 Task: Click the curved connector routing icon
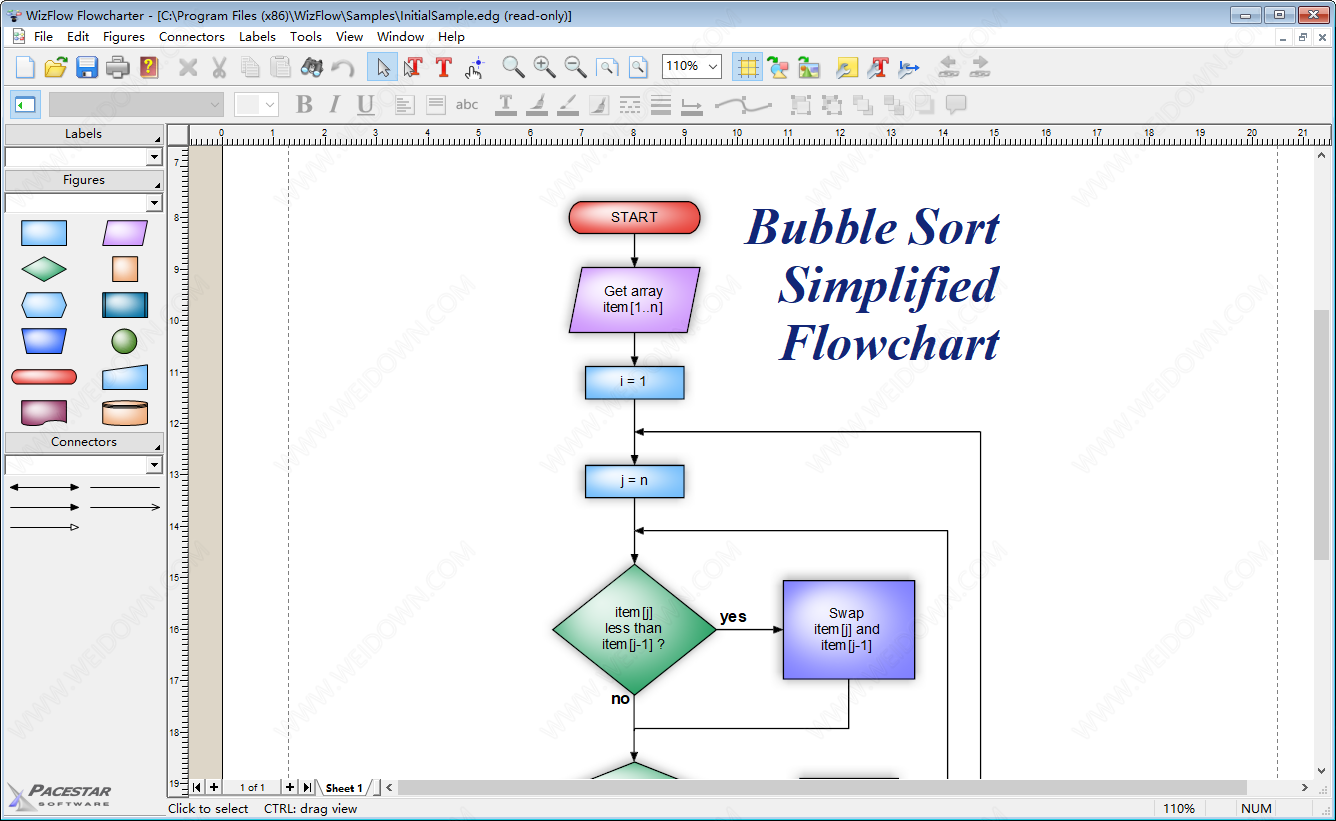pos(743,104)
